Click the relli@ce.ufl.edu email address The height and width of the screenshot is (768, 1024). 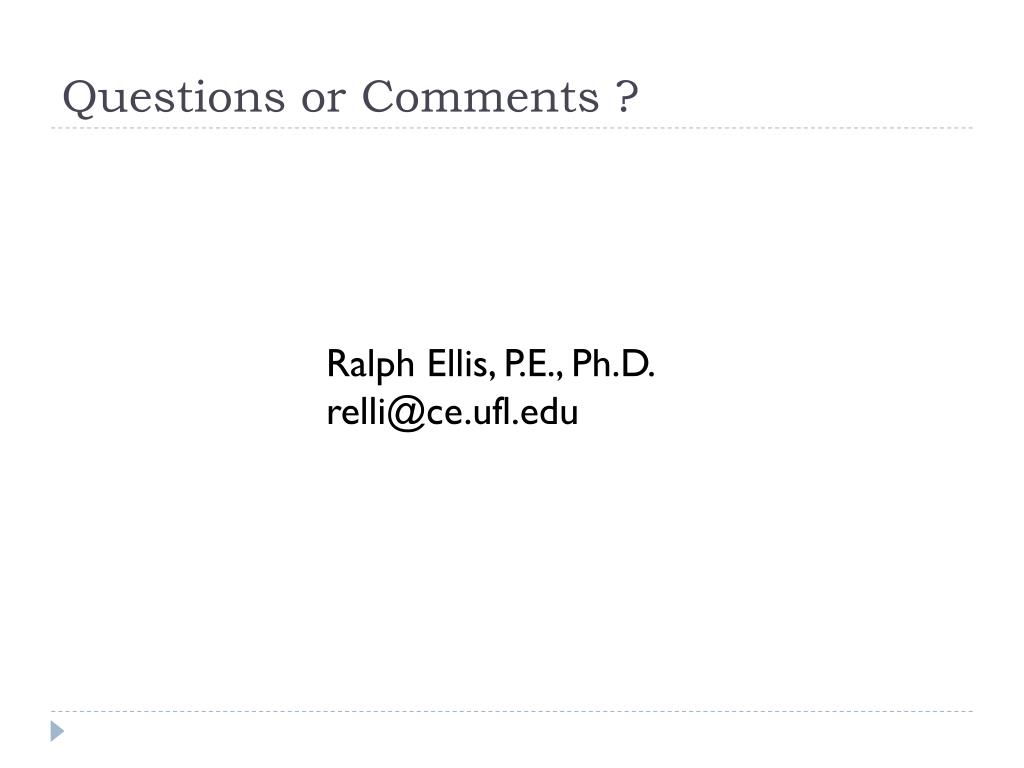tap(452, 413)
